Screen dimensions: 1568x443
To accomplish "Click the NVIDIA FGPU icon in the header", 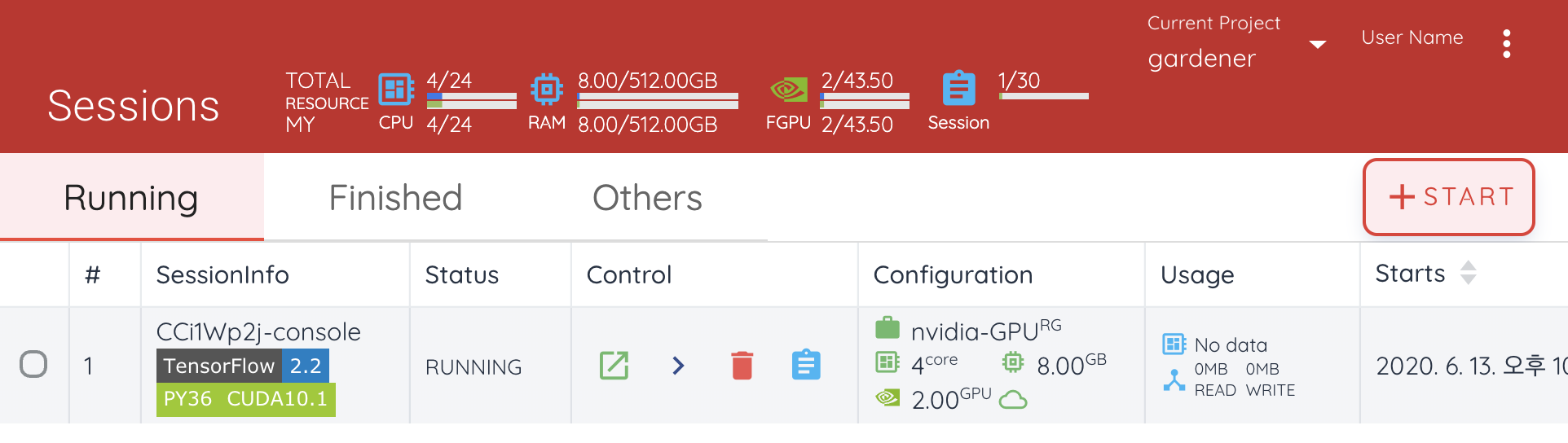I will pyautogui.click(x=789, y=89).
